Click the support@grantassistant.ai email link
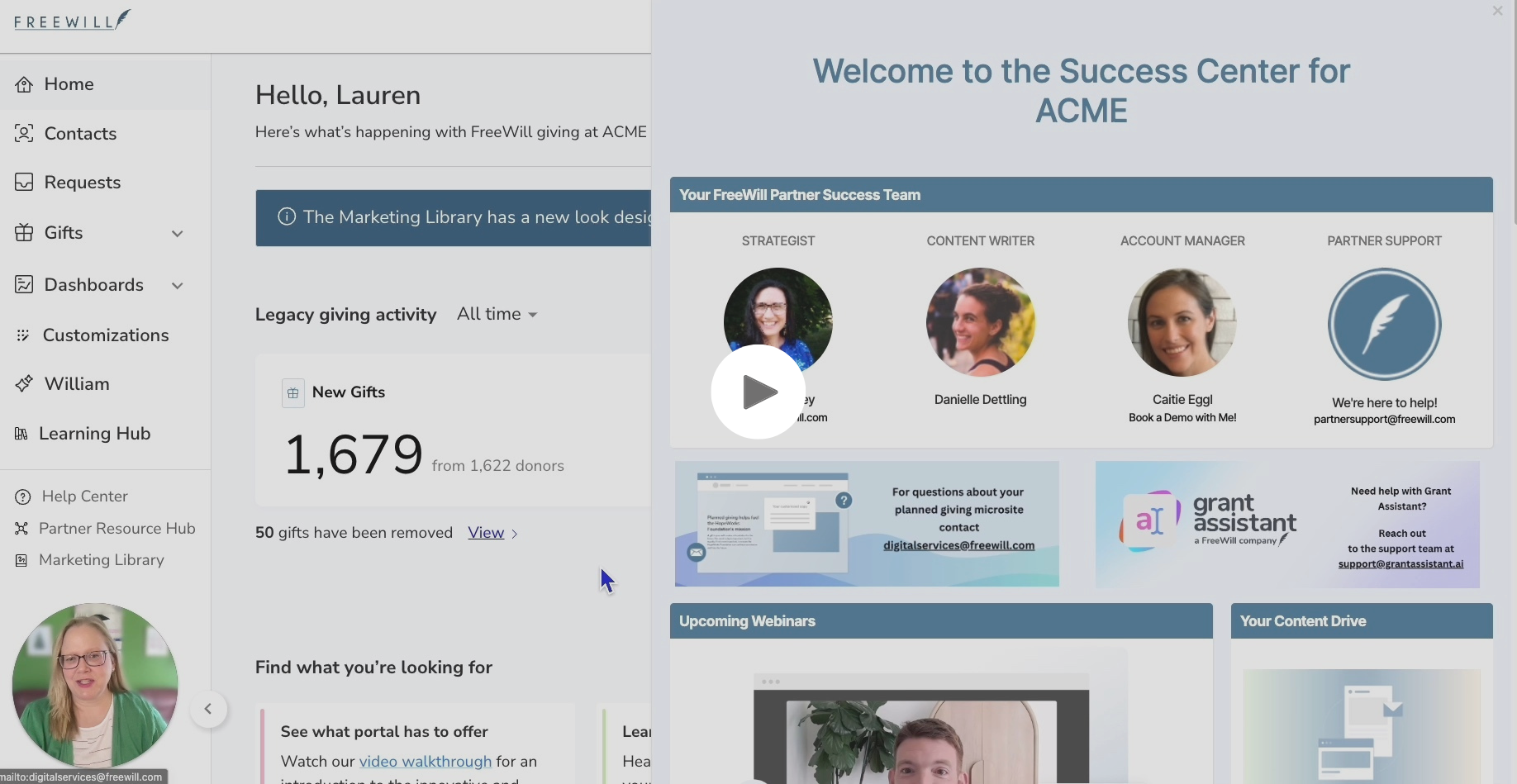 1400,564
